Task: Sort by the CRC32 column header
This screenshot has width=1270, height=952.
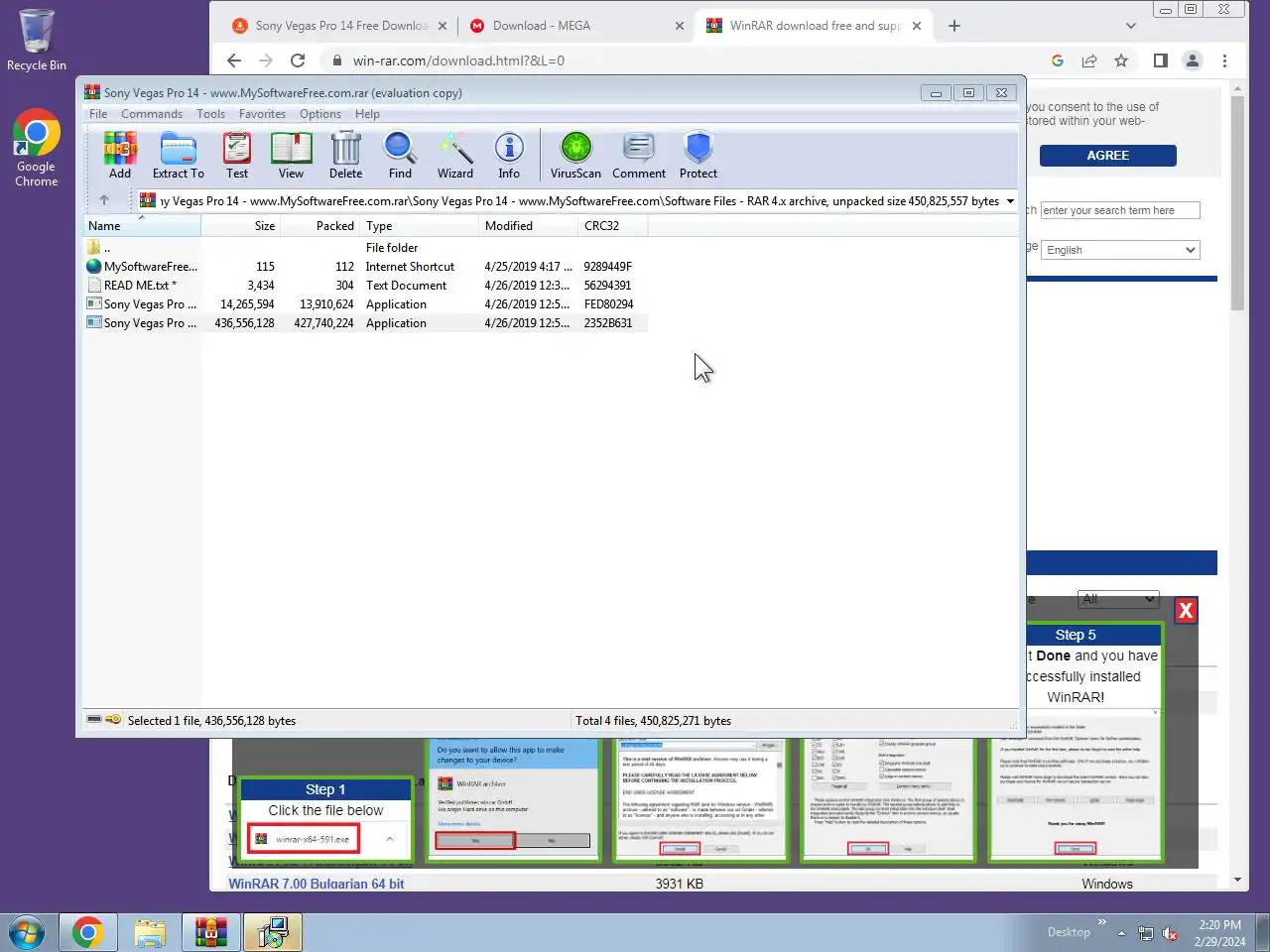Action: point(613,226)
